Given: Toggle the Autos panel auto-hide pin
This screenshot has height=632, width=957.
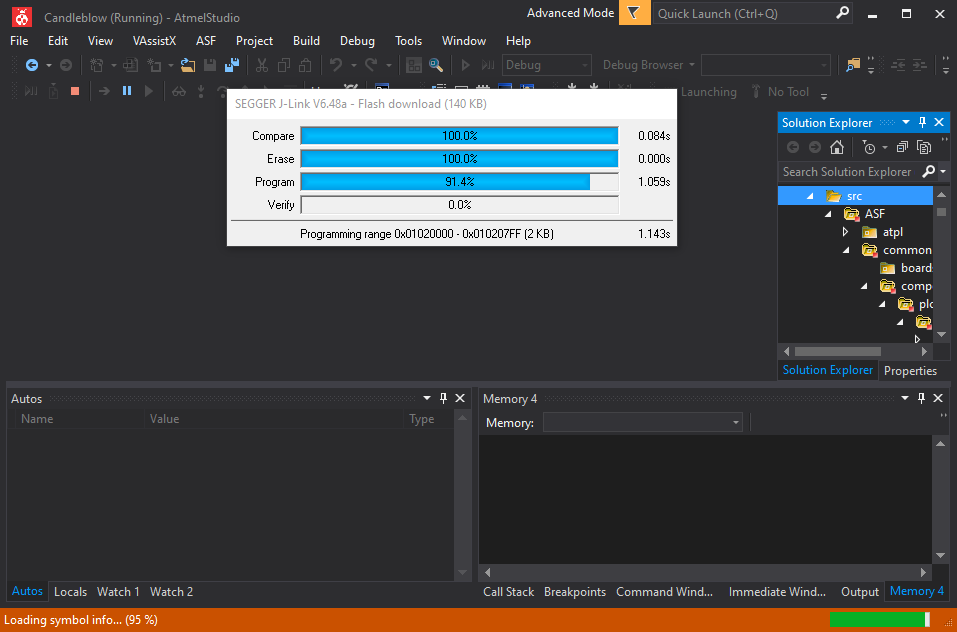Looking at the screenshot, I should (x=444, y=398).
